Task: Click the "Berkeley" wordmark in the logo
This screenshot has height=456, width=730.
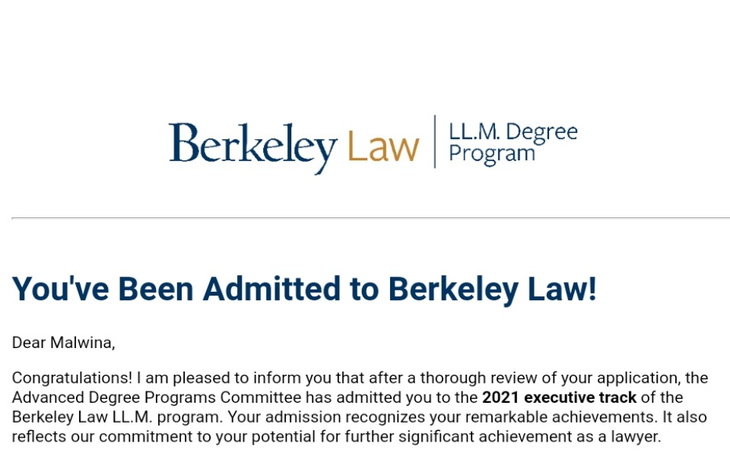Action: tap(252, 146)
